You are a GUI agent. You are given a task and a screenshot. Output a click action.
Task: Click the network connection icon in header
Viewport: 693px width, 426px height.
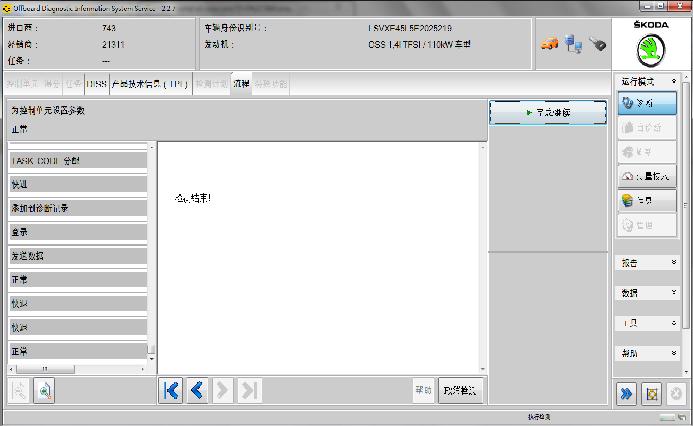573,44
